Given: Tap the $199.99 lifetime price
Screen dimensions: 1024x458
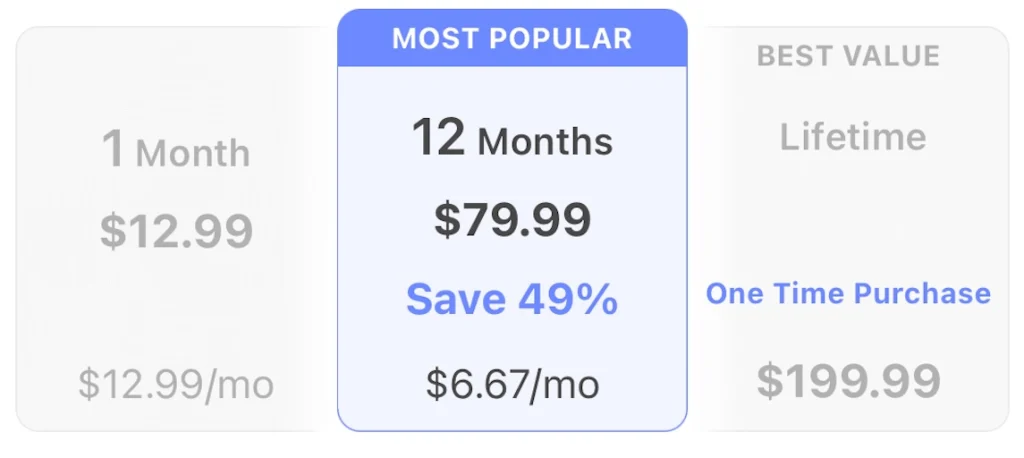Looking at the screenshot, I should [848, 380].
